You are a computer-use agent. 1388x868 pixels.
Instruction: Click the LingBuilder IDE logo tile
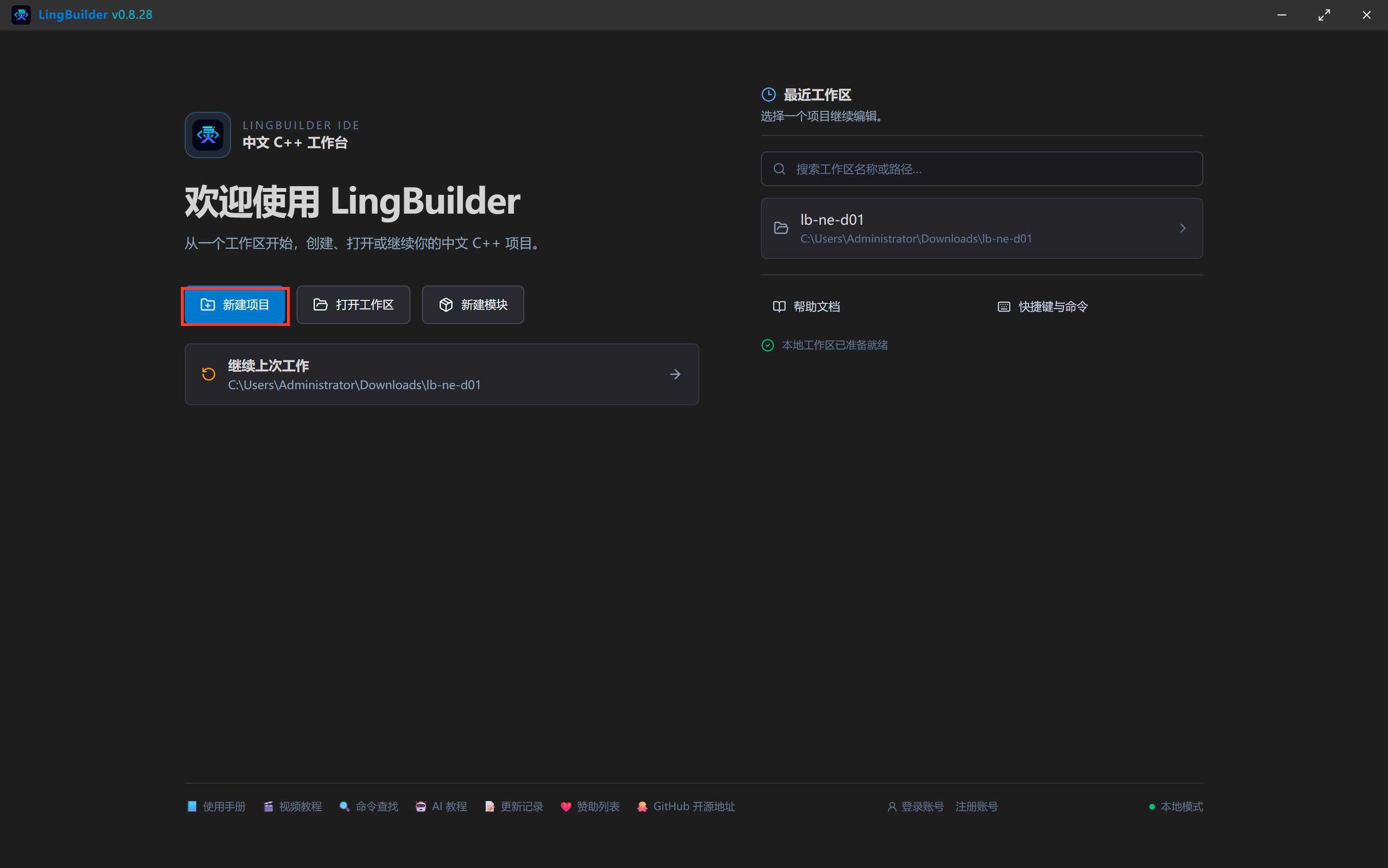pyautogui.click(x=208, y=135)
